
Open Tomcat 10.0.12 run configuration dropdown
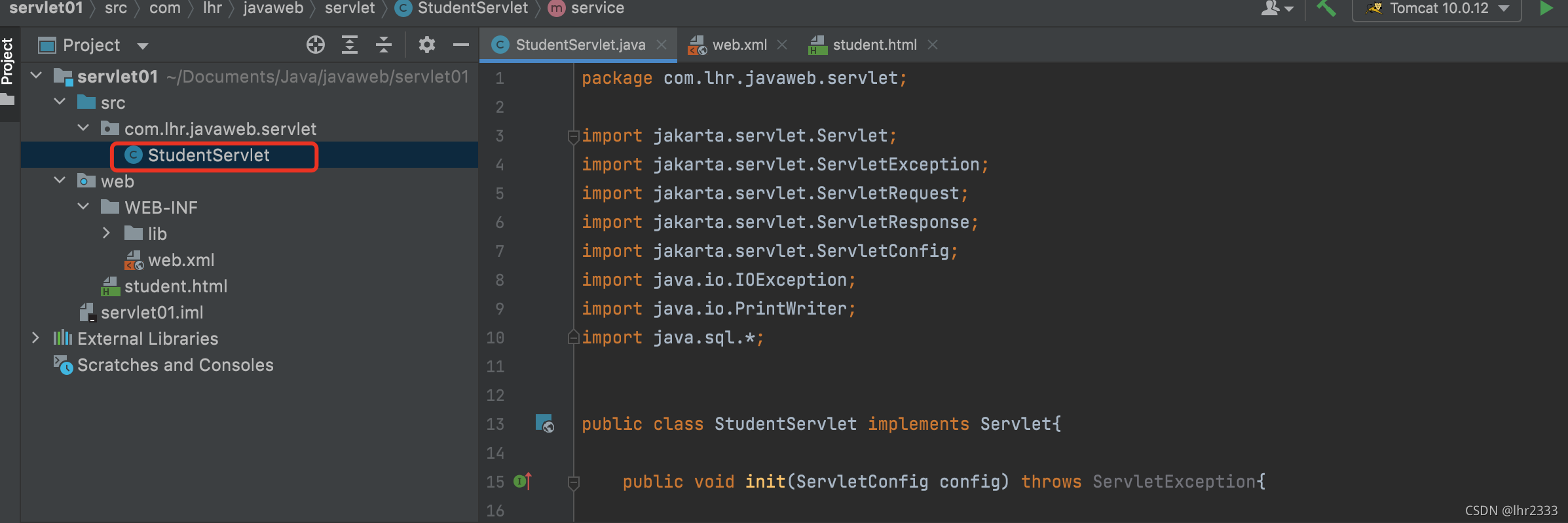click(1436, 9)
